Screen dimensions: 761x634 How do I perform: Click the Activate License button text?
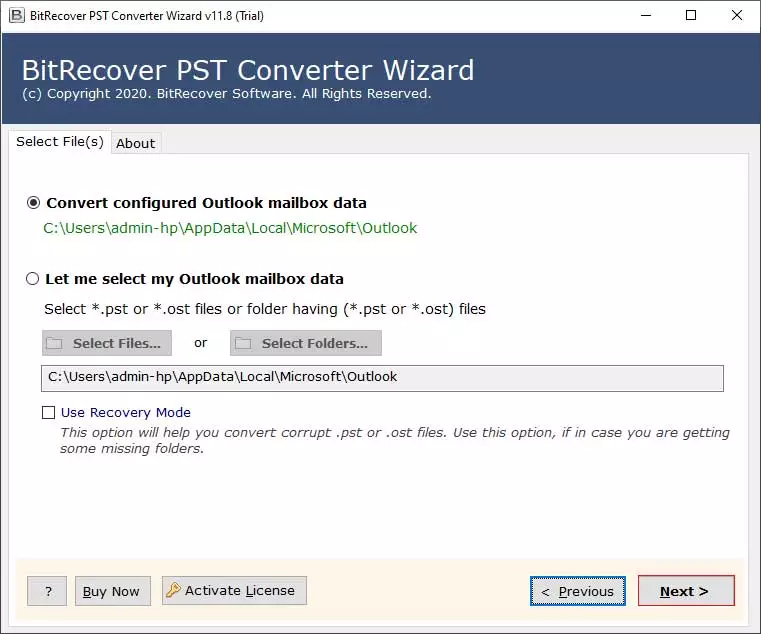(240, 591)
